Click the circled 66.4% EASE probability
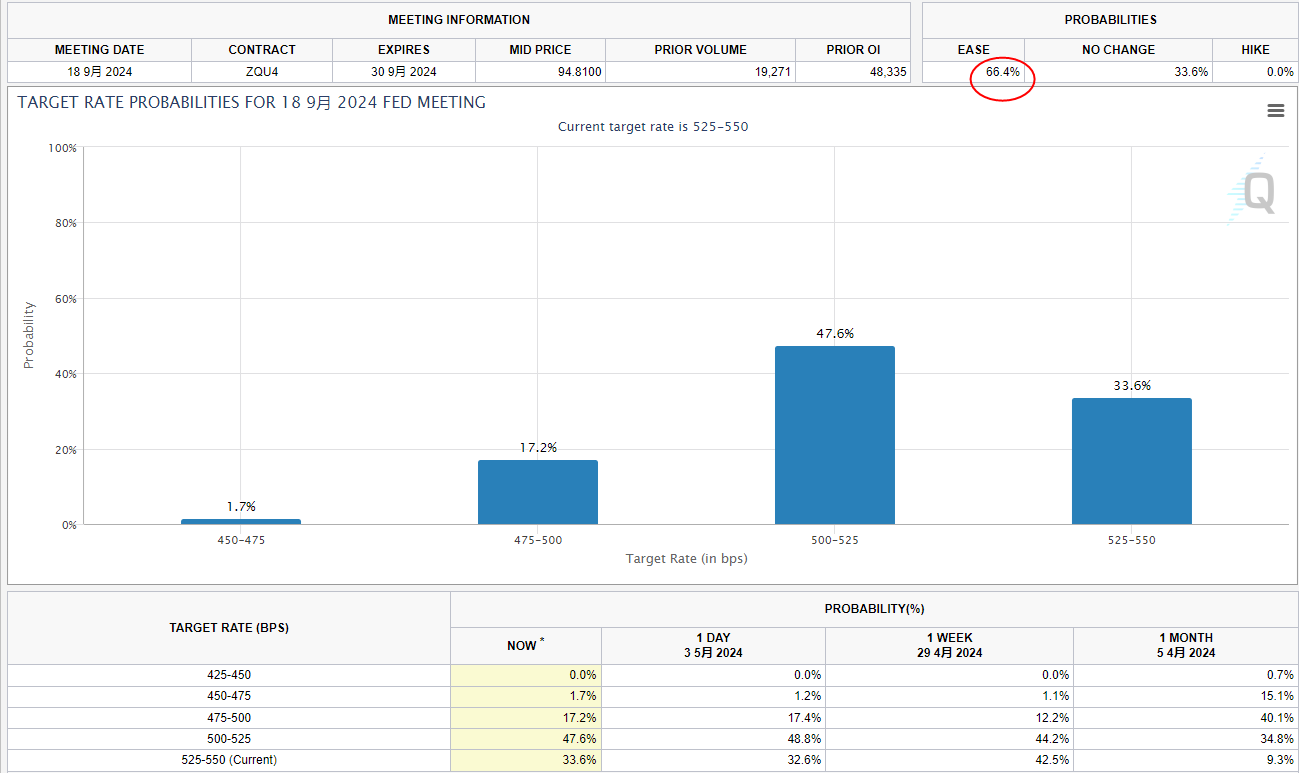The width and height of the screenshot is (1299, 773). pyautogui.click(x=1002, y=72)
